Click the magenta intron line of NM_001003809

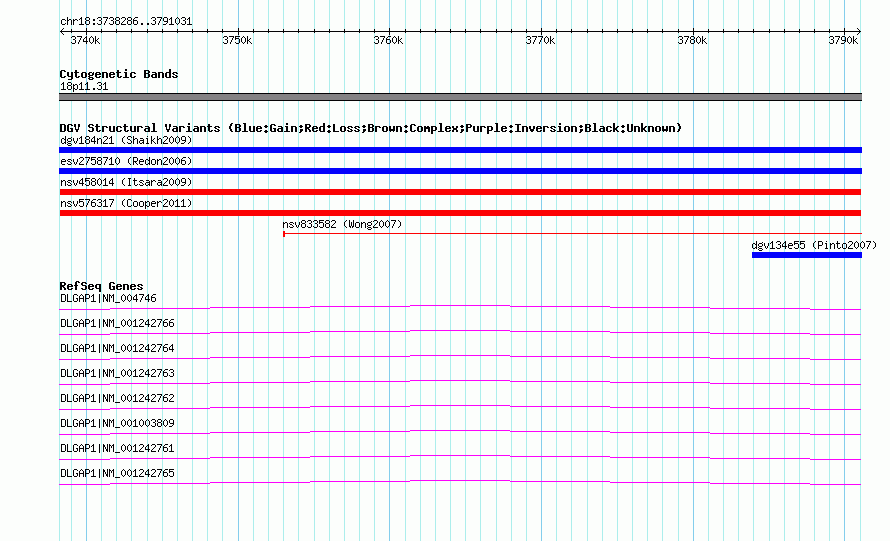460,431
